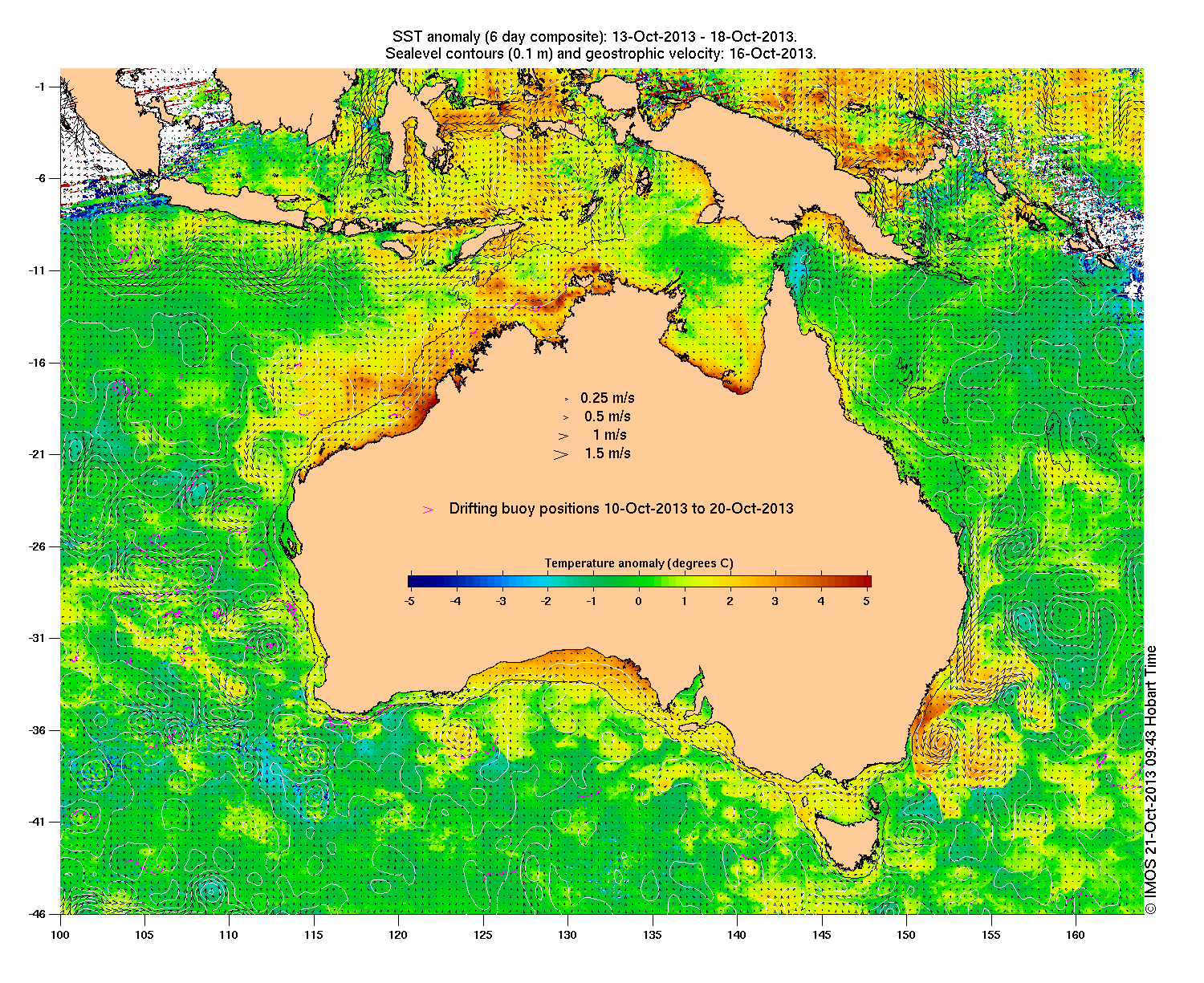Click the '1 m/s' legend label
Screen dimensions: 1204x983
(610, 435)
